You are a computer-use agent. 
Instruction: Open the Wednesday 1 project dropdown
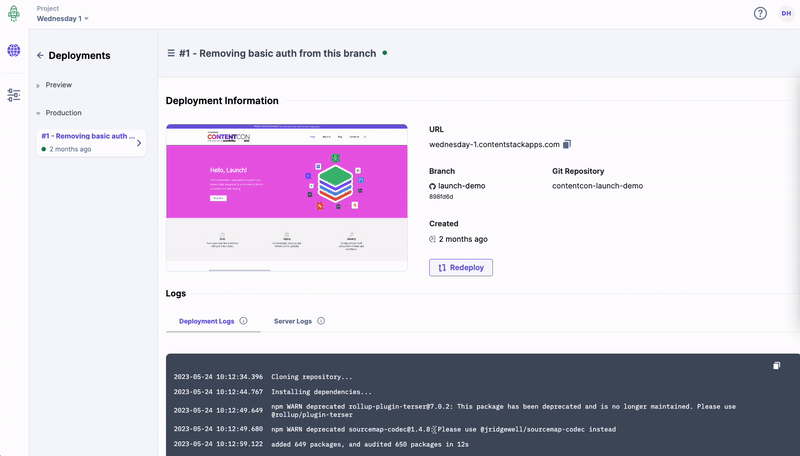63,18
